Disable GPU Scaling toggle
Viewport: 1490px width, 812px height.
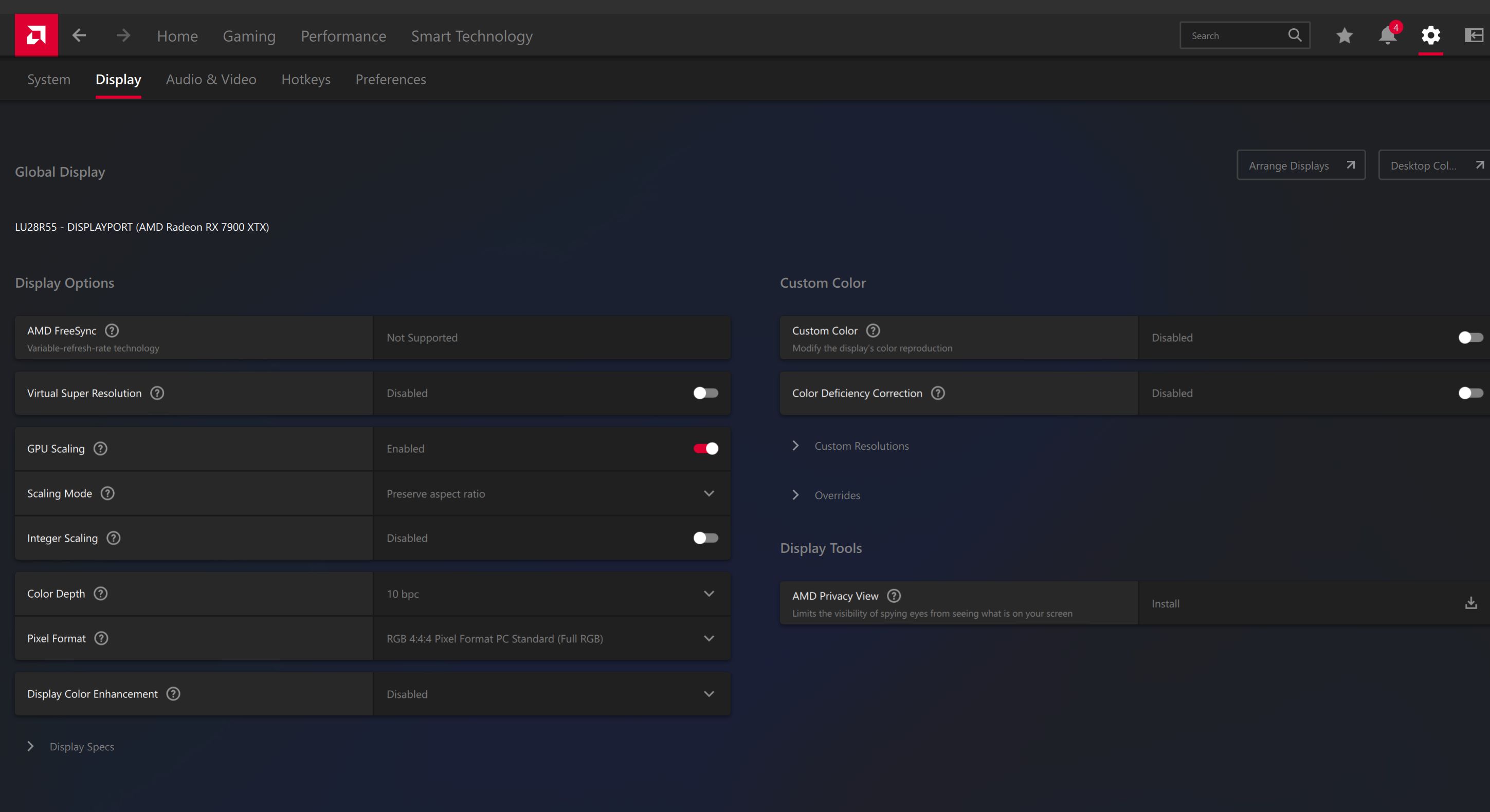(x=705, y=449)
